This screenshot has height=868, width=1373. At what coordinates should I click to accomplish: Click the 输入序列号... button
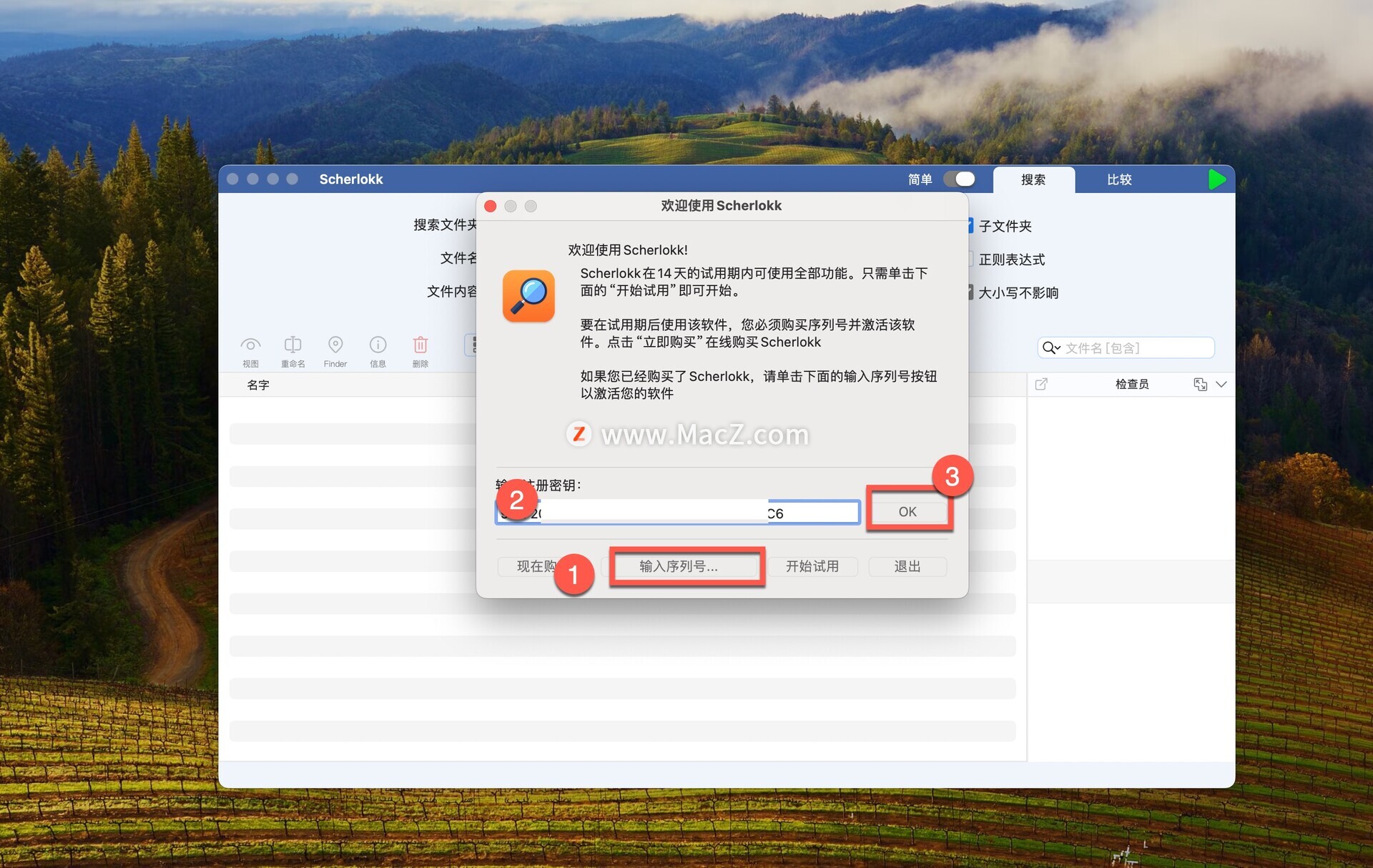[x=679, y=566]
